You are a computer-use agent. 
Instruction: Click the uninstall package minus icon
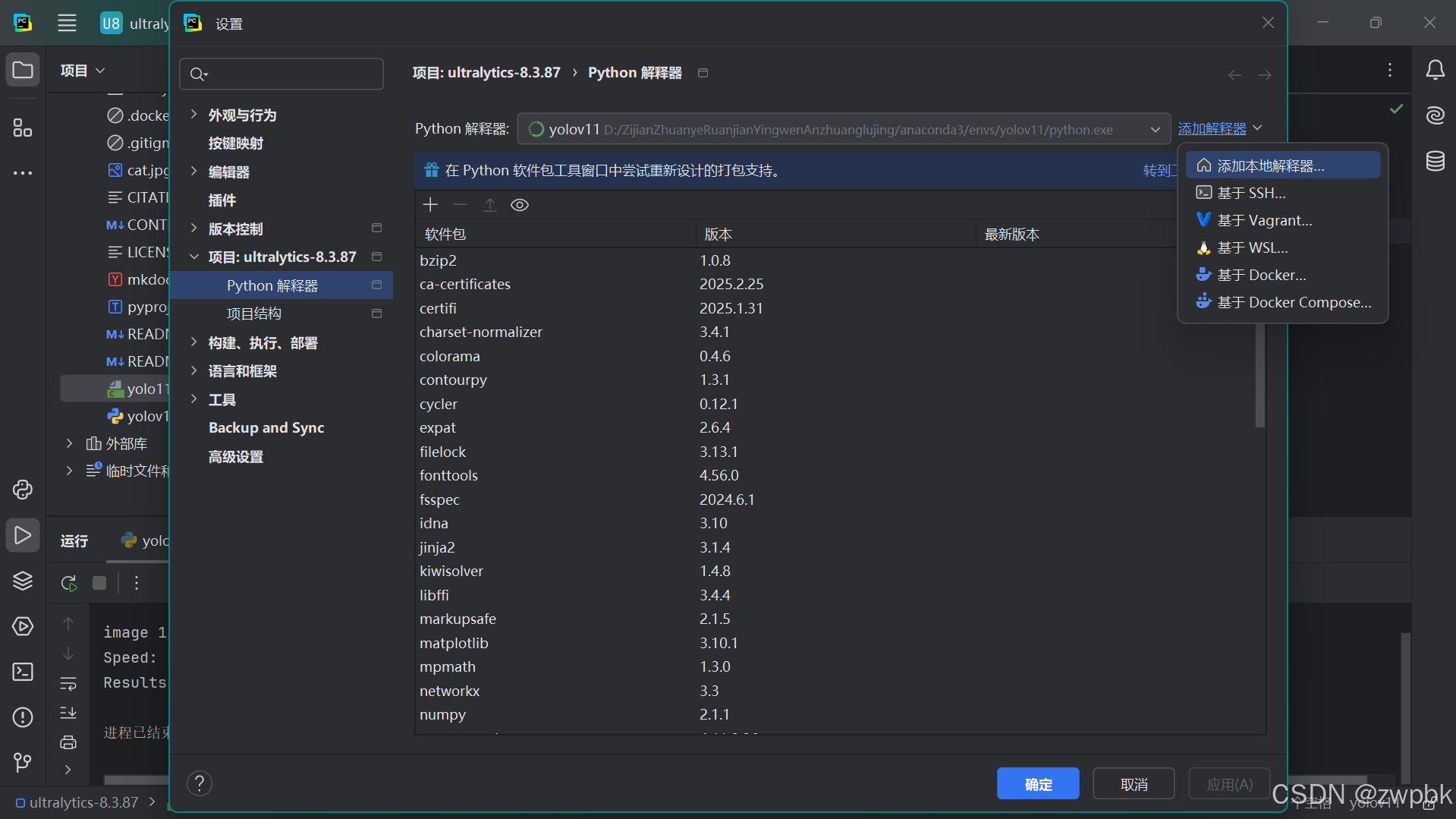460,205
